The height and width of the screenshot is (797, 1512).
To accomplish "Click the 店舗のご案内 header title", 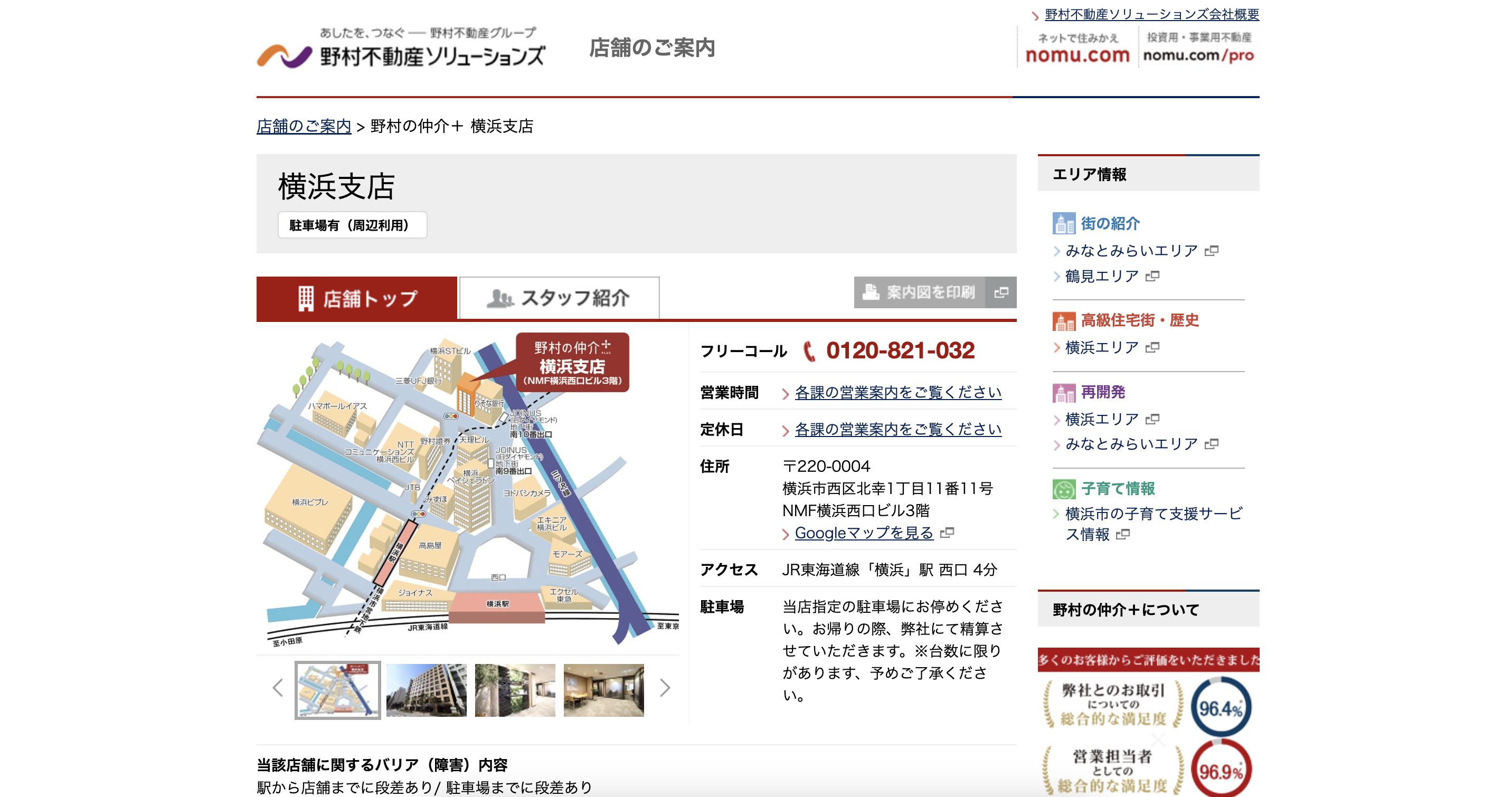I will [x=652, y=48].
